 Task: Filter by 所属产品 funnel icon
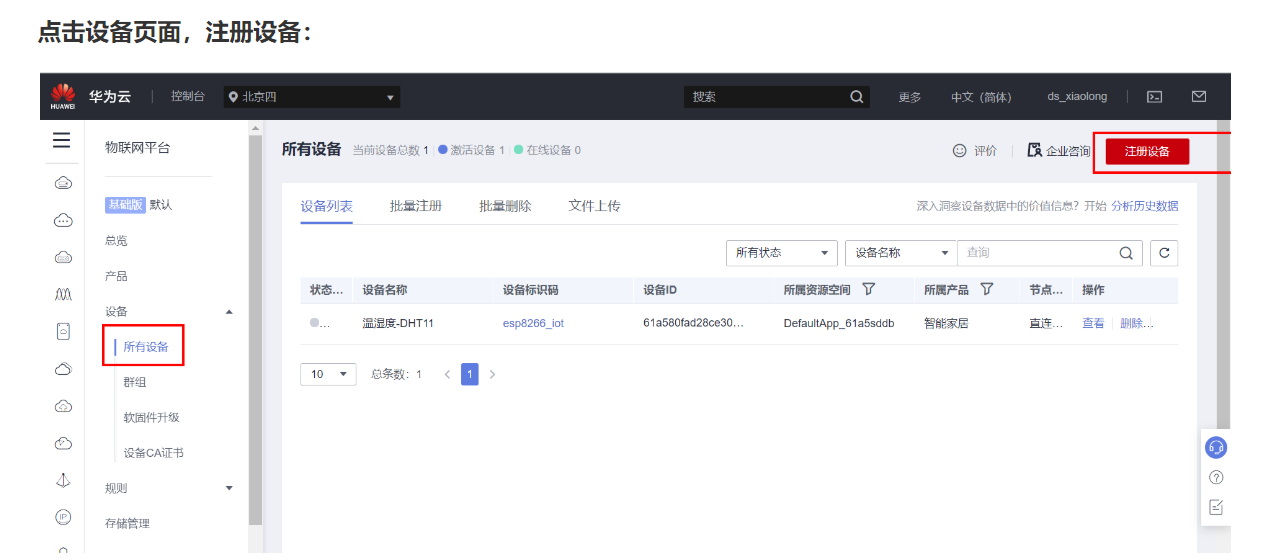(x=987, y=290)
